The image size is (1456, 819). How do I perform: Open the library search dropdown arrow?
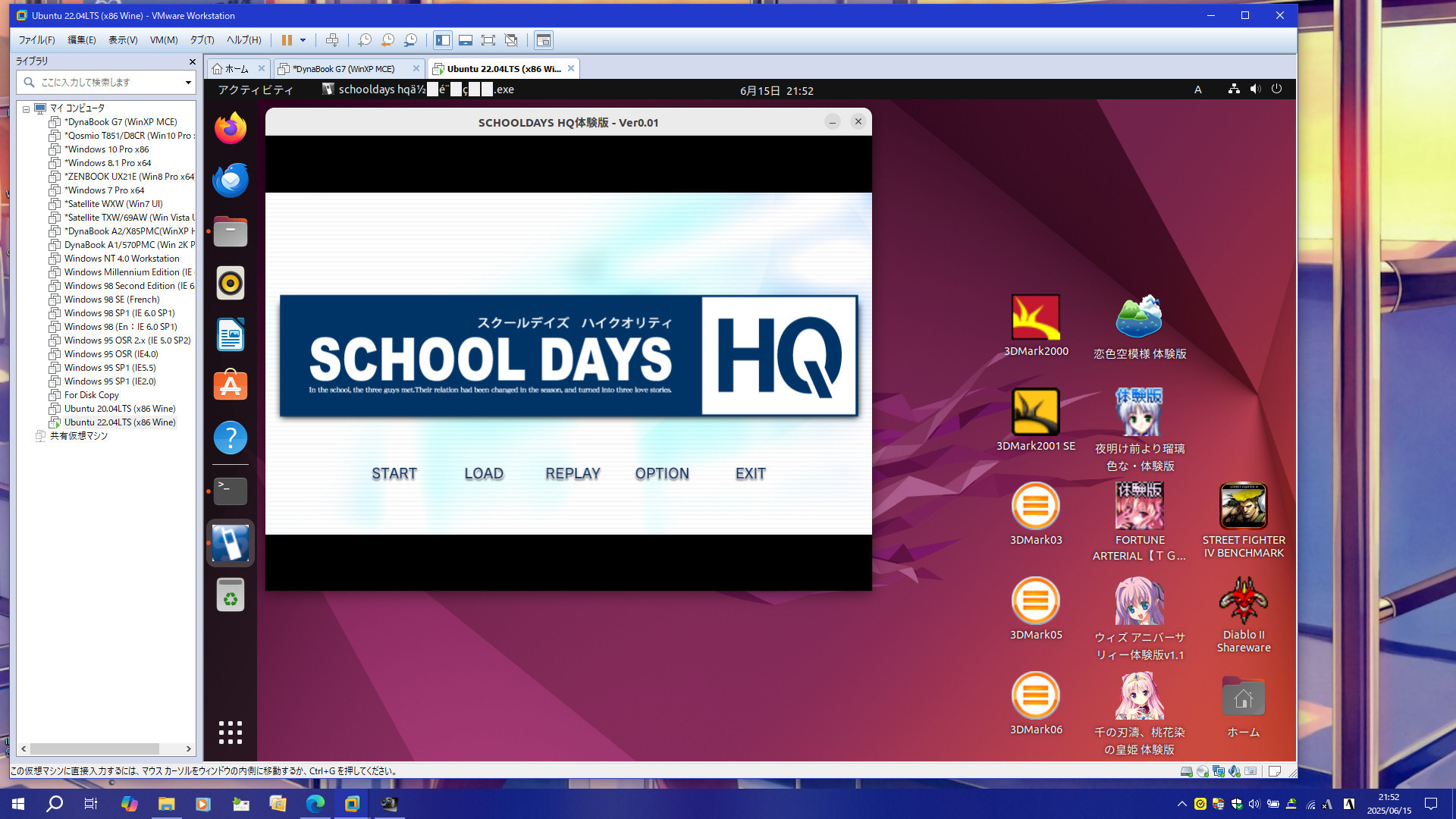tap(188, 82)
